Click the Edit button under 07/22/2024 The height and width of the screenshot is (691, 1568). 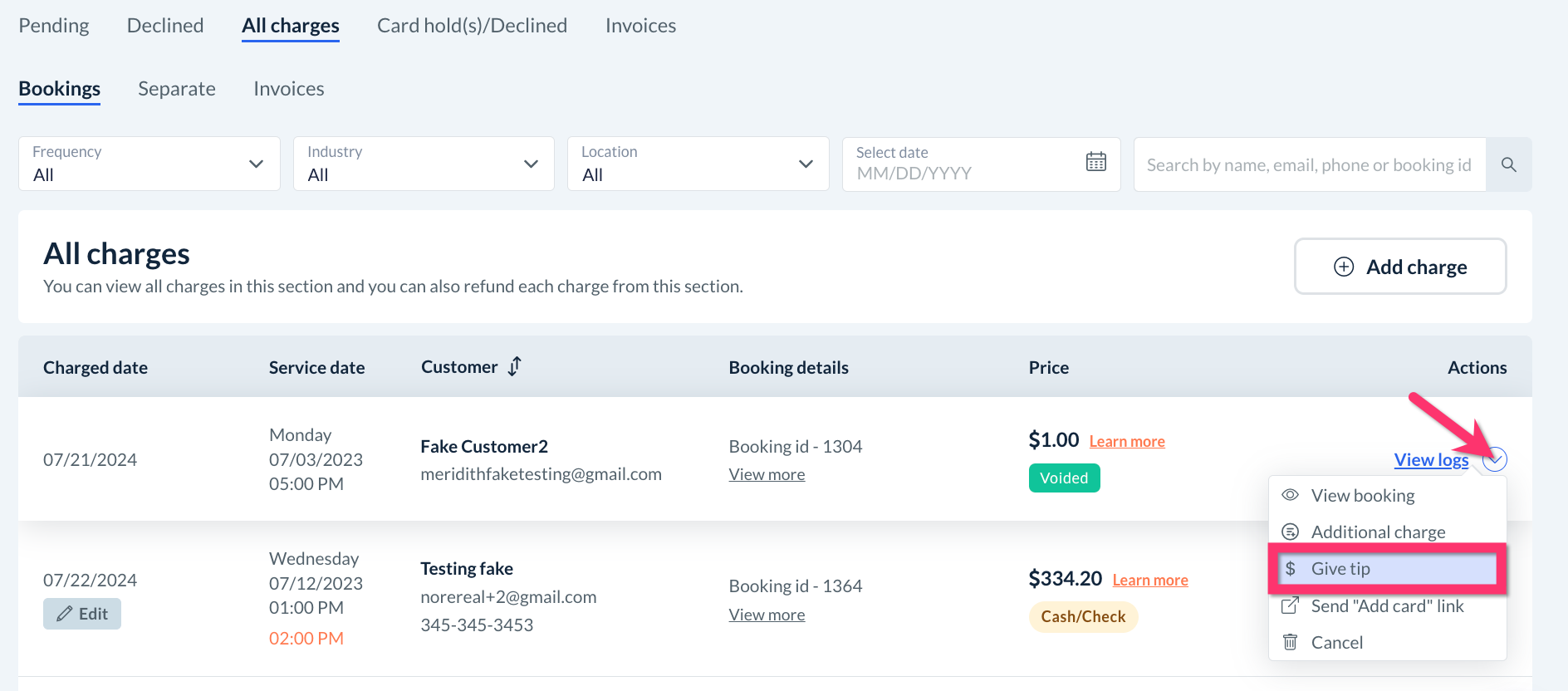[82, 614]
